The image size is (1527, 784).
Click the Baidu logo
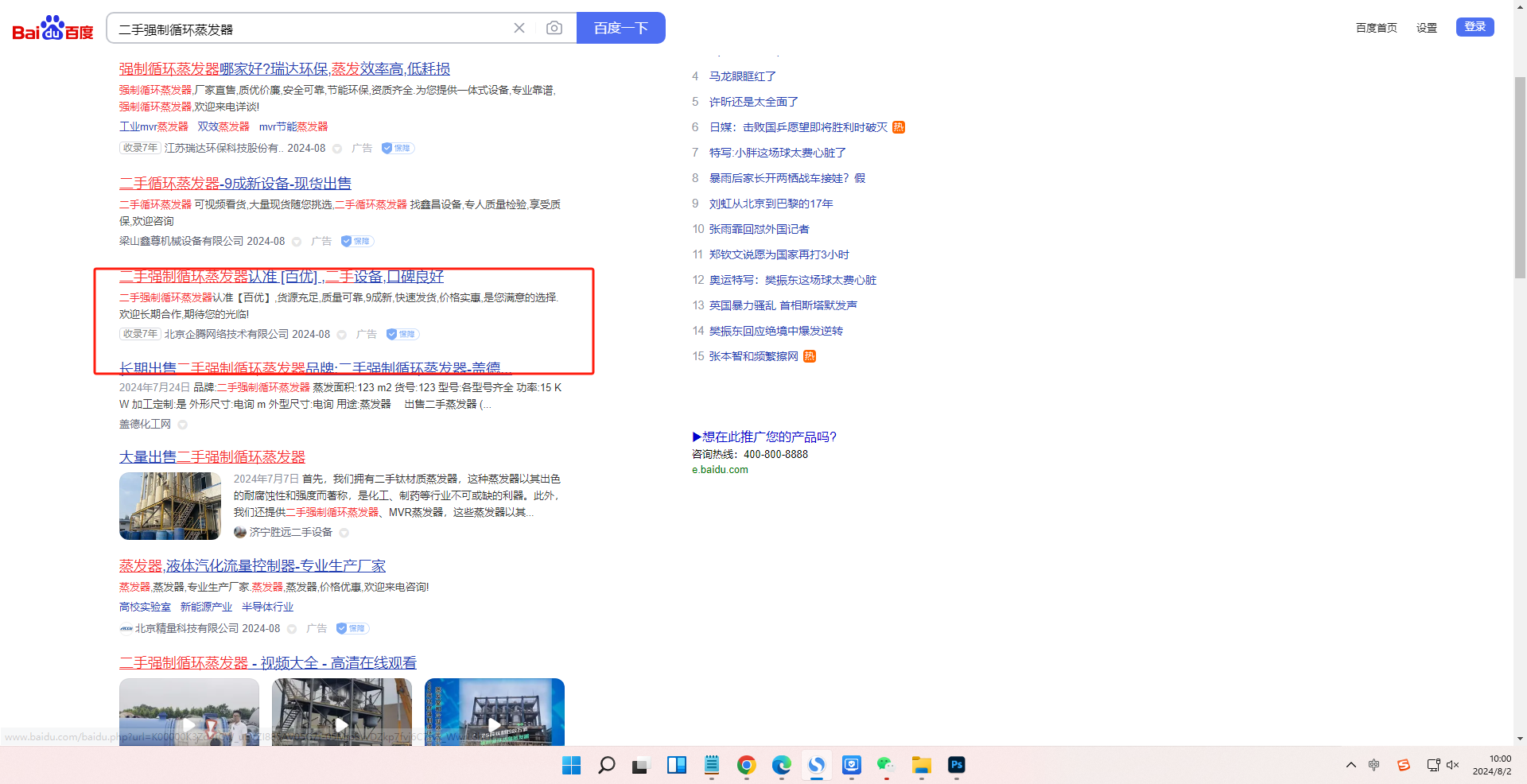52,29
